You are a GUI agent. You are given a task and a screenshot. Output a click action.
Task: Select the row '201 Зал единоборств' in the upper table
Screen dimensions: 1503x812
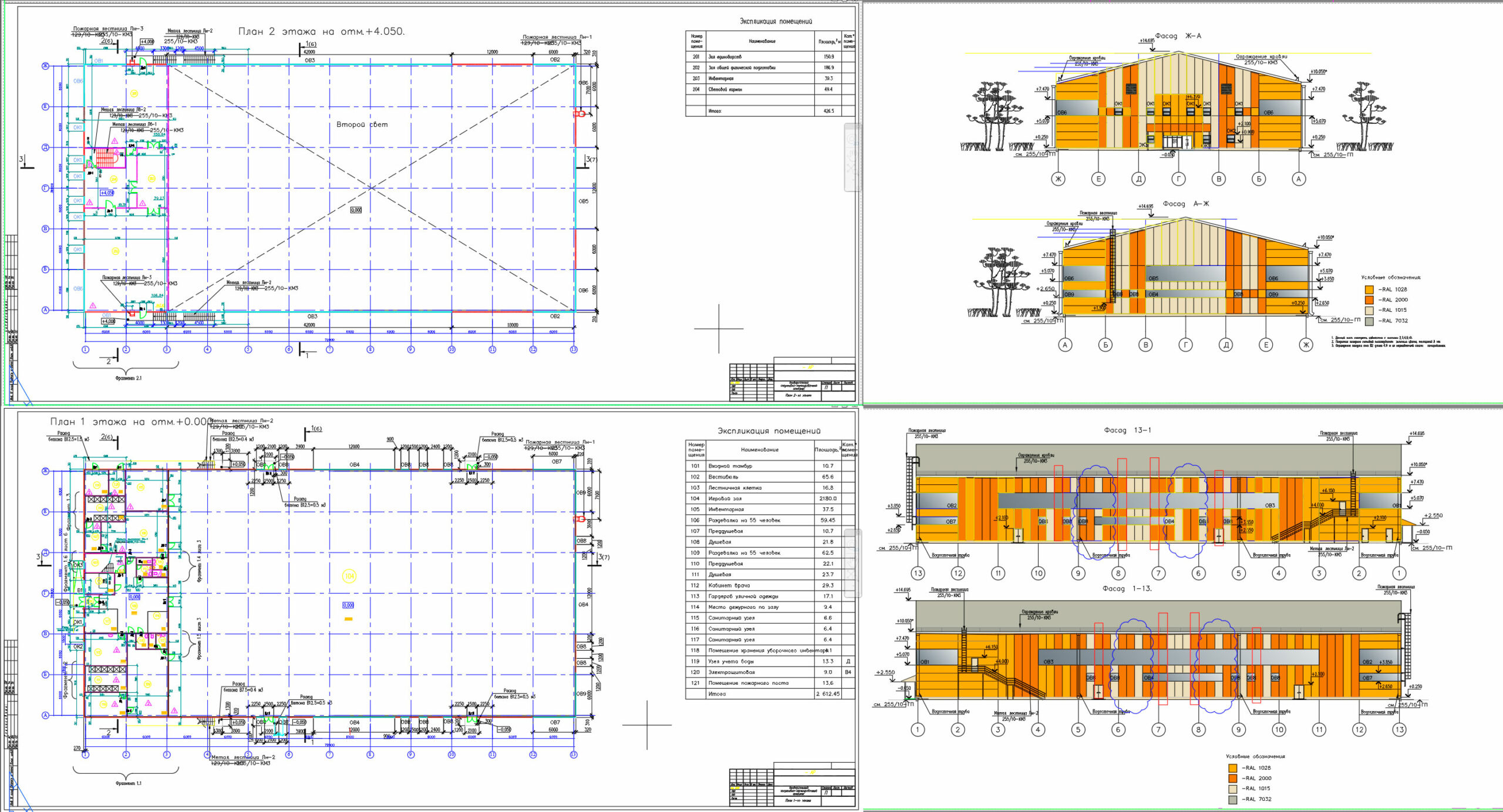pyautogui.click(x=770, y=57)
